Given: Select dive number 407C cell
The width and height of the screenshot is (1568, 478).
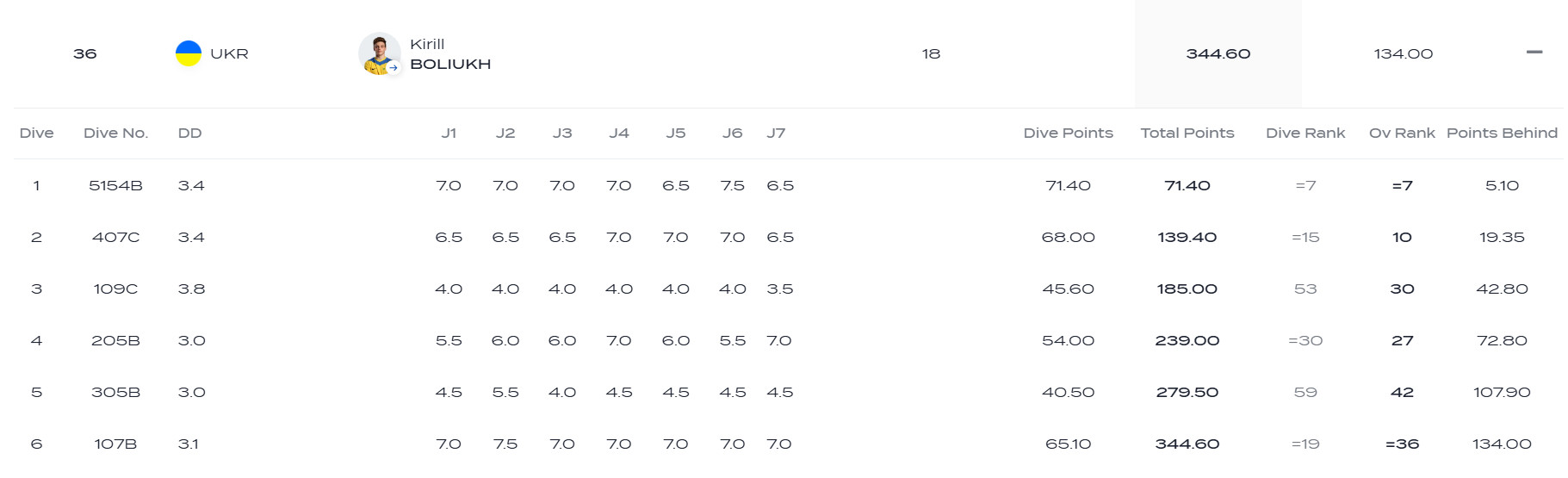Looking at the screenshot, I should pos(115,238).
